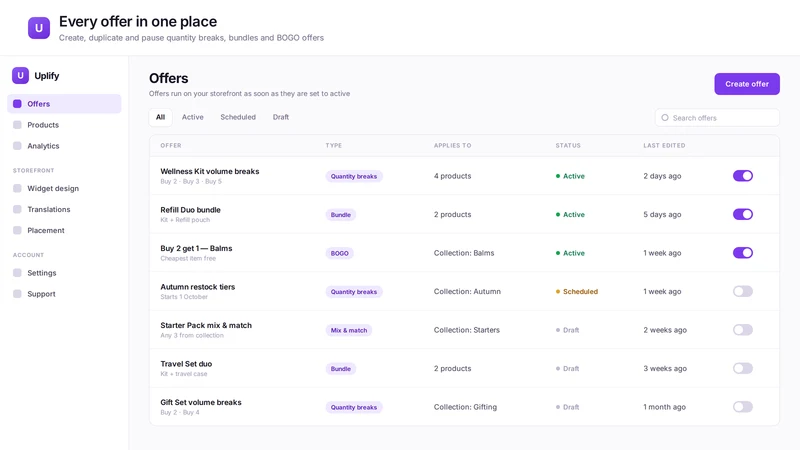Click the LAST EDITED column header
The width and height of the screenshot is (800, 450).
tap(664, 145)
